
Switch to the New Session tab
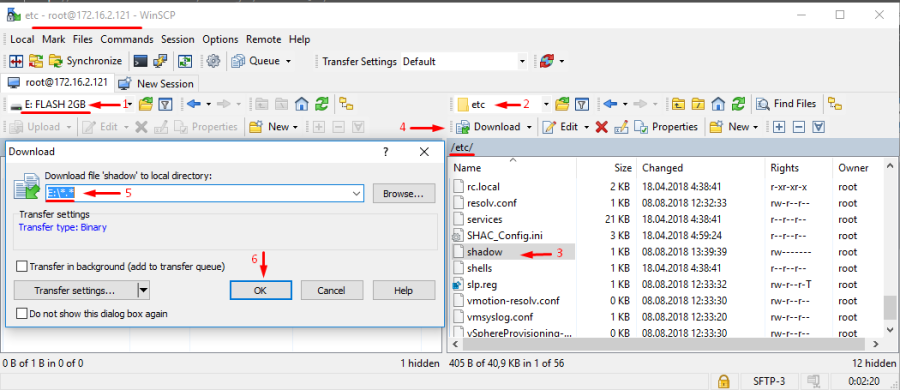(x=157, y=83)
